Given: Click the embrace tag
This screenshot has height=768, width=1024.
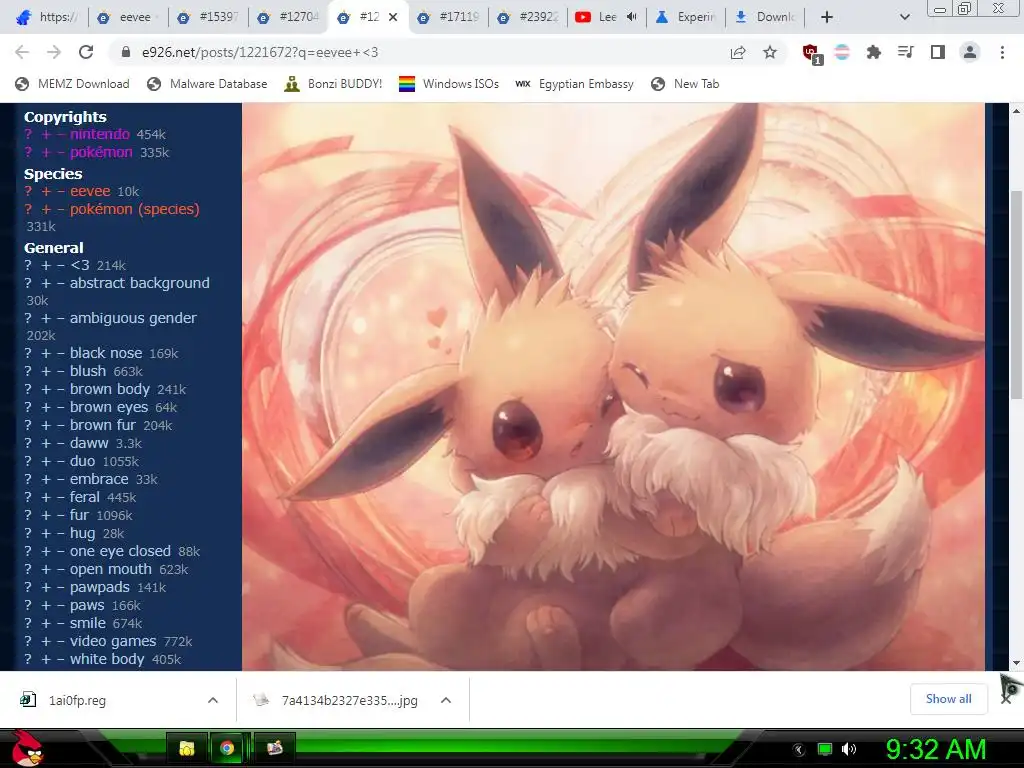Looking at the screenshot, I should (99, 479).
